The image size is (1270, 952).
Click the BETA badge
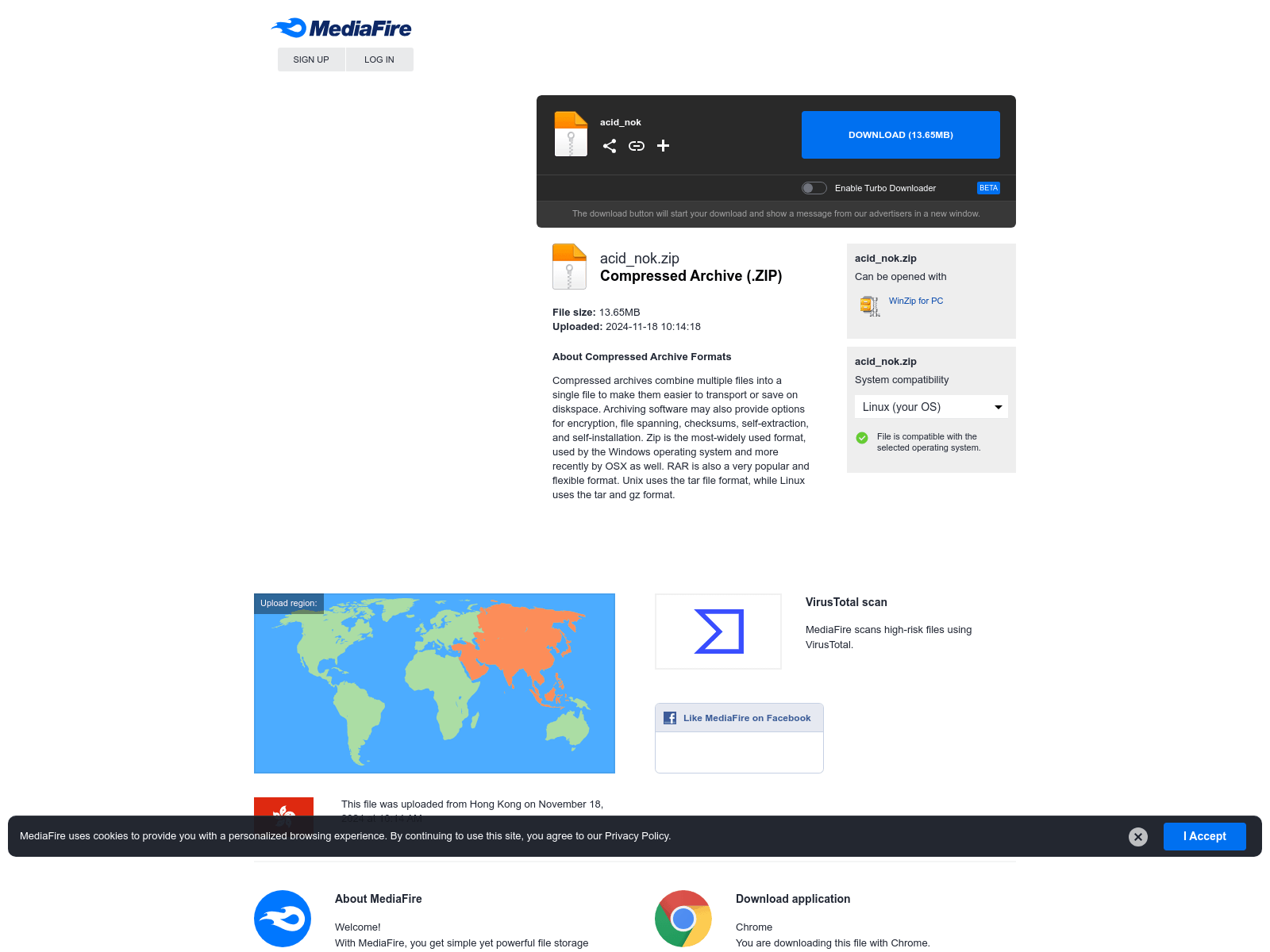point(988,188)
